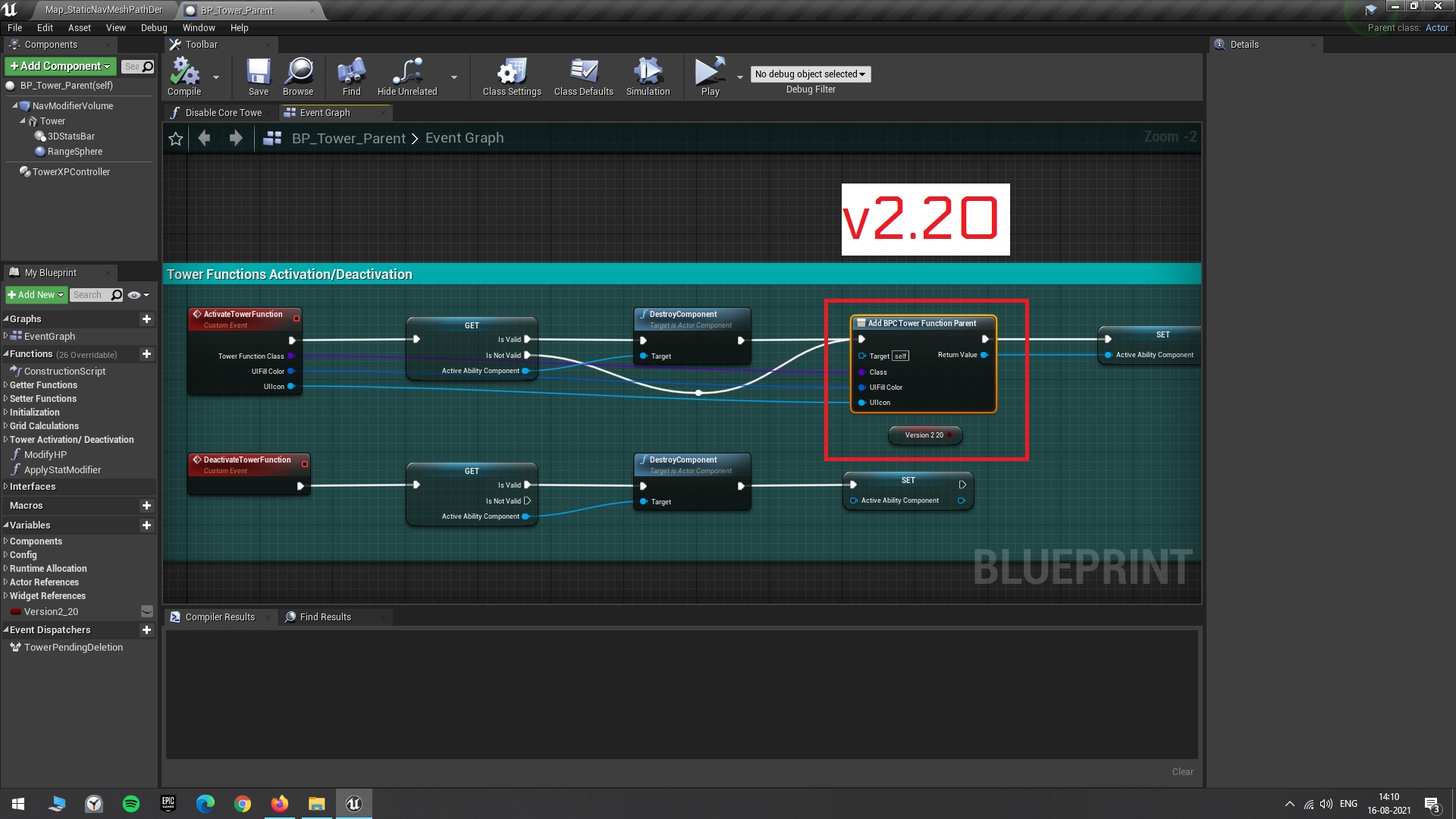Open the Add New dropdown

[36, 295]
